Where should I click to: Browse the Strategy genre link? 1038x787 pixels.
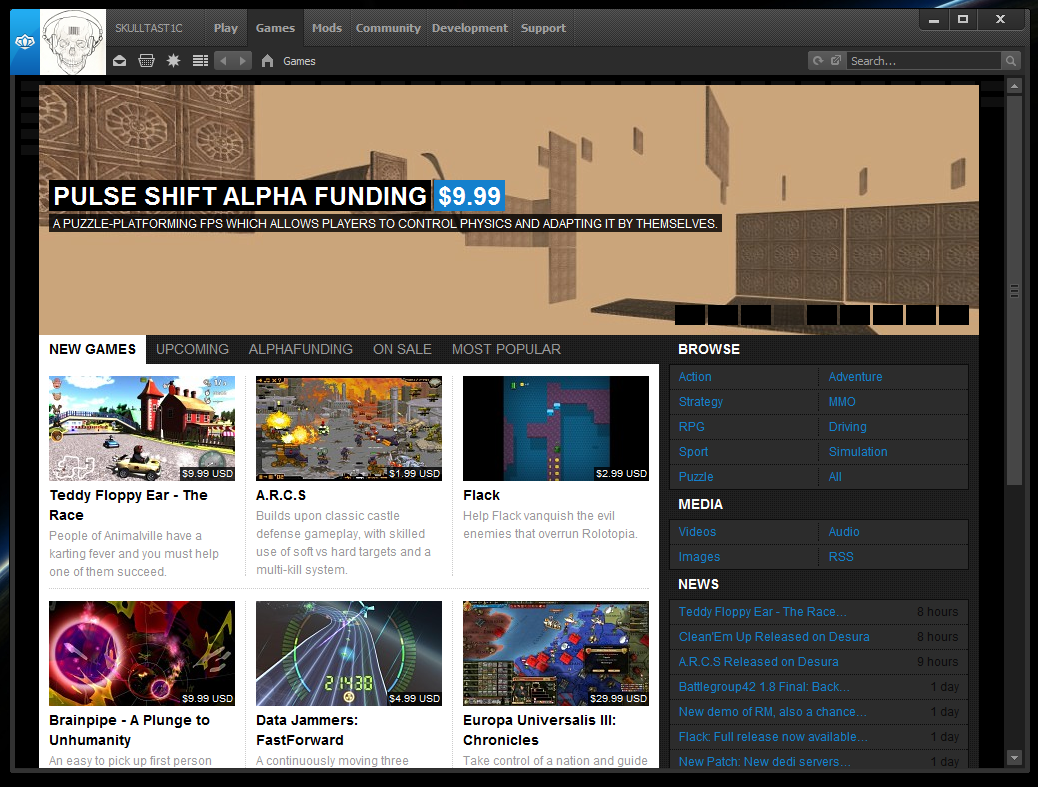coord(700,402)
